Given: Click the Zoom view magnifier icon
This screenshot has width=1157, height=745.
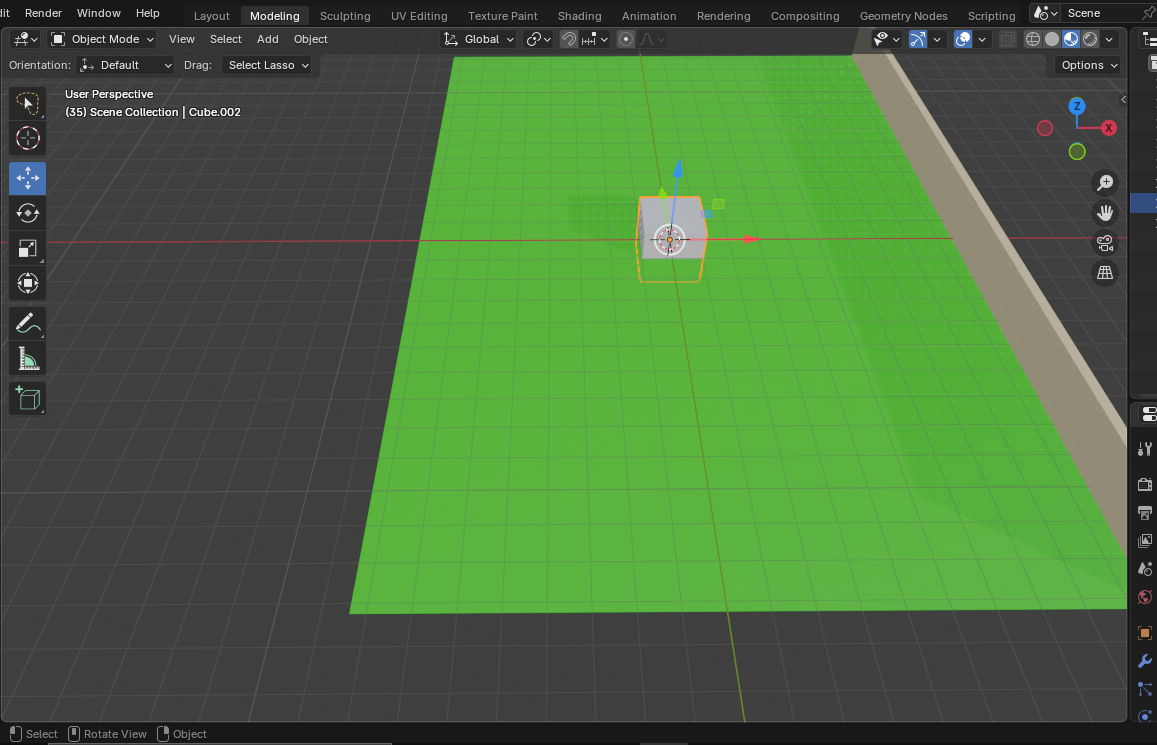Looking at the screenshot, I should pos(1105,183).
